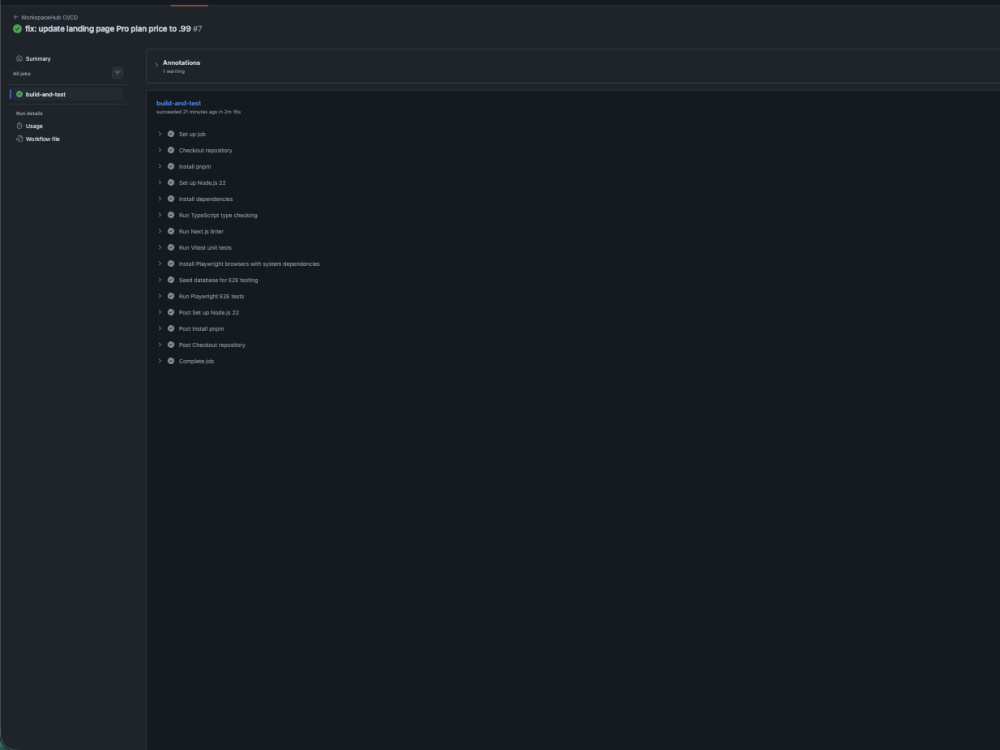Viewport: 1000px width, 750px height.
Task: Expand Run Playwright E2E tests step
Action: pos(160,296)
